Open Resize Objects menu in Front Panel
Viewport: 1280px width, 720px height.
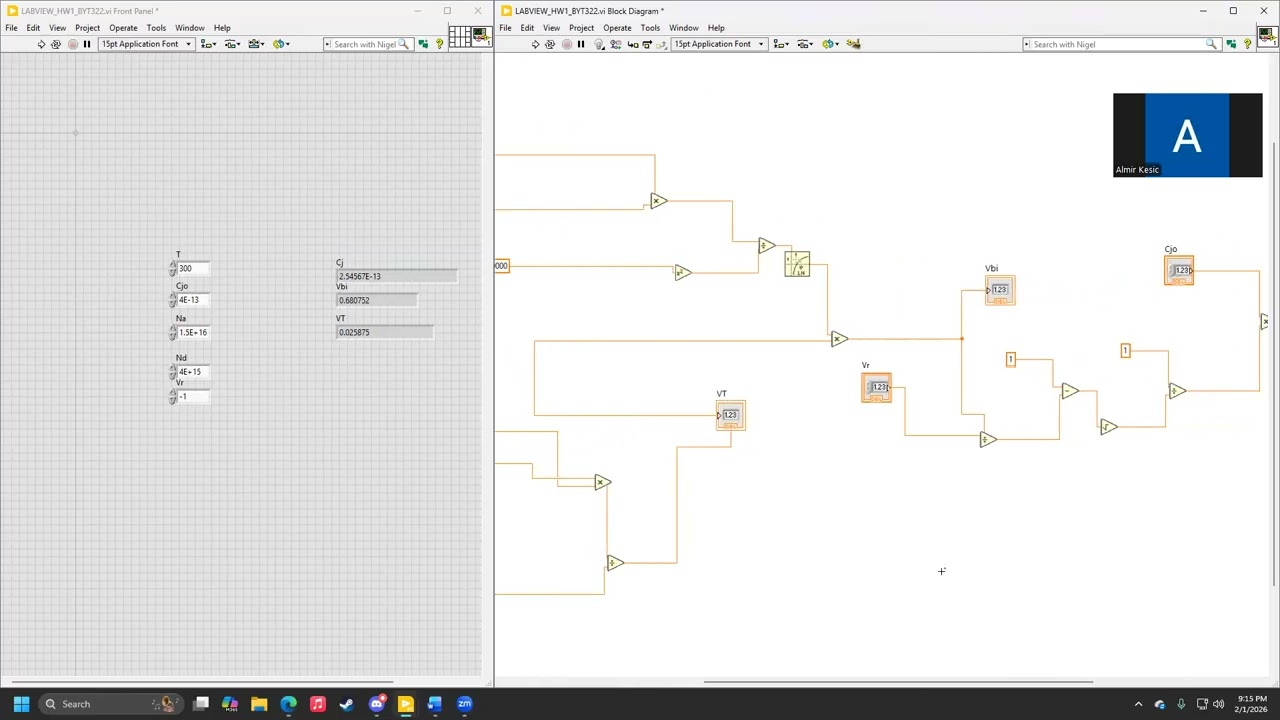[x=256, y=44]
